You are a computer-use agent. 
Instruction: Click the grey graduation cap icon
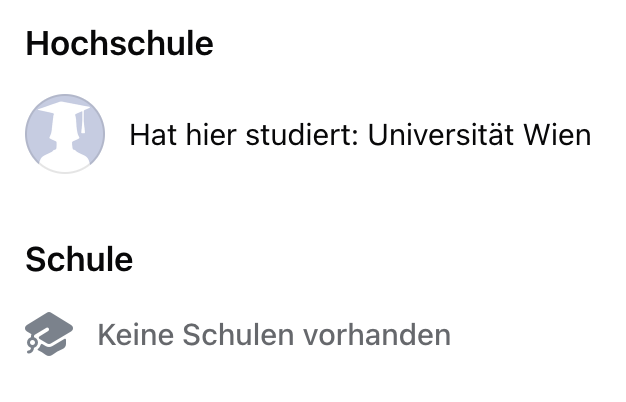[49, 334]
